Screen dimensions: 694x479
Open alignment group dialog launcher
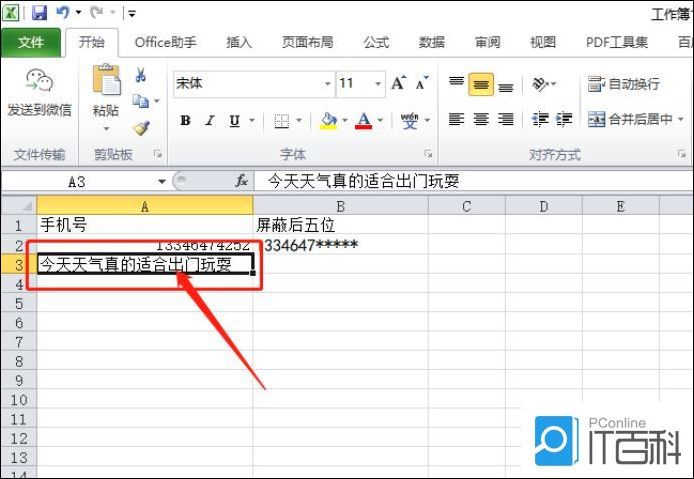tap(682, 154)
